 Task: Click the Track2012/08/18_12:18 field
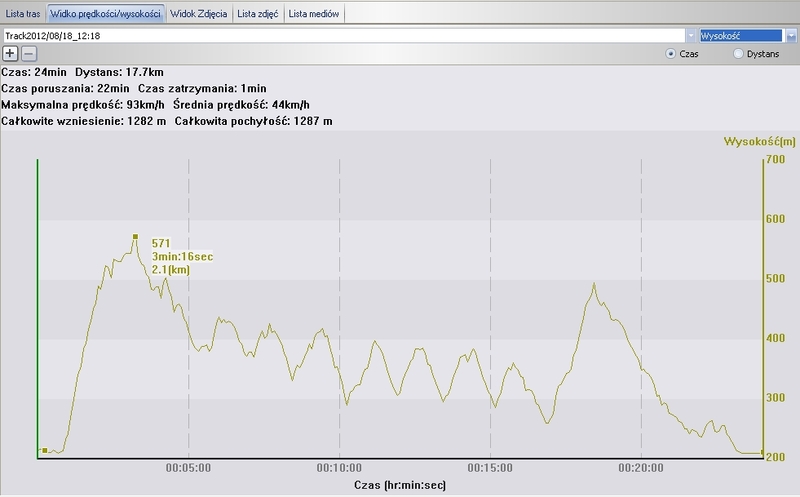coord(344,36)
